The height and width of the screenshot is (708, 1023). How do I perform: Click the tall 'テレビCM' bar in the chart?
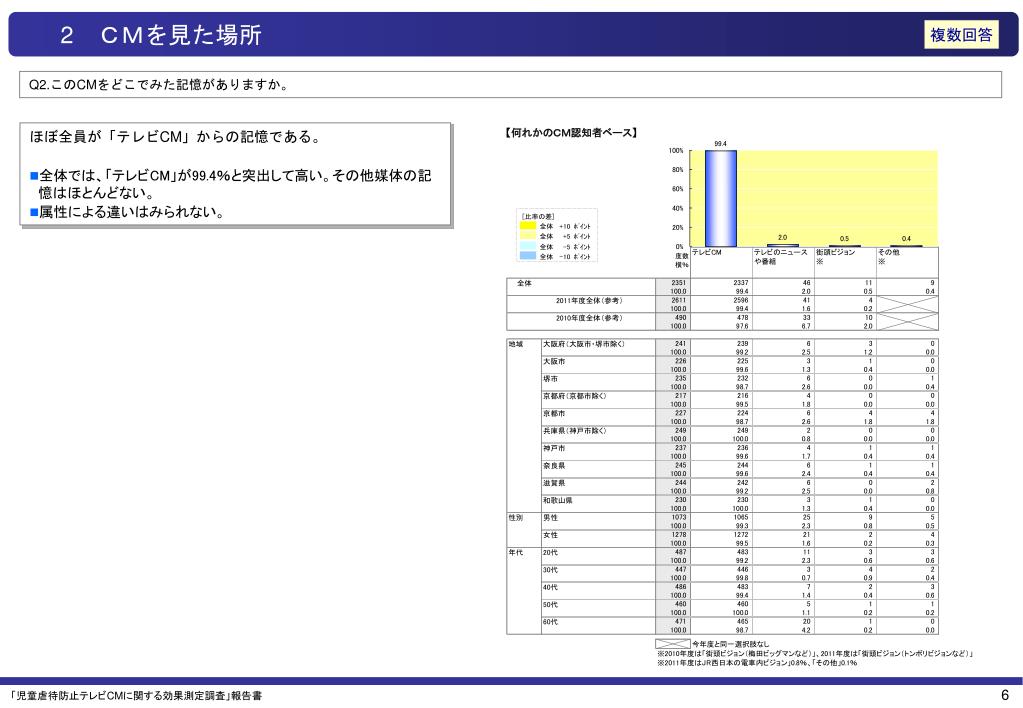[x=720, y=198]
